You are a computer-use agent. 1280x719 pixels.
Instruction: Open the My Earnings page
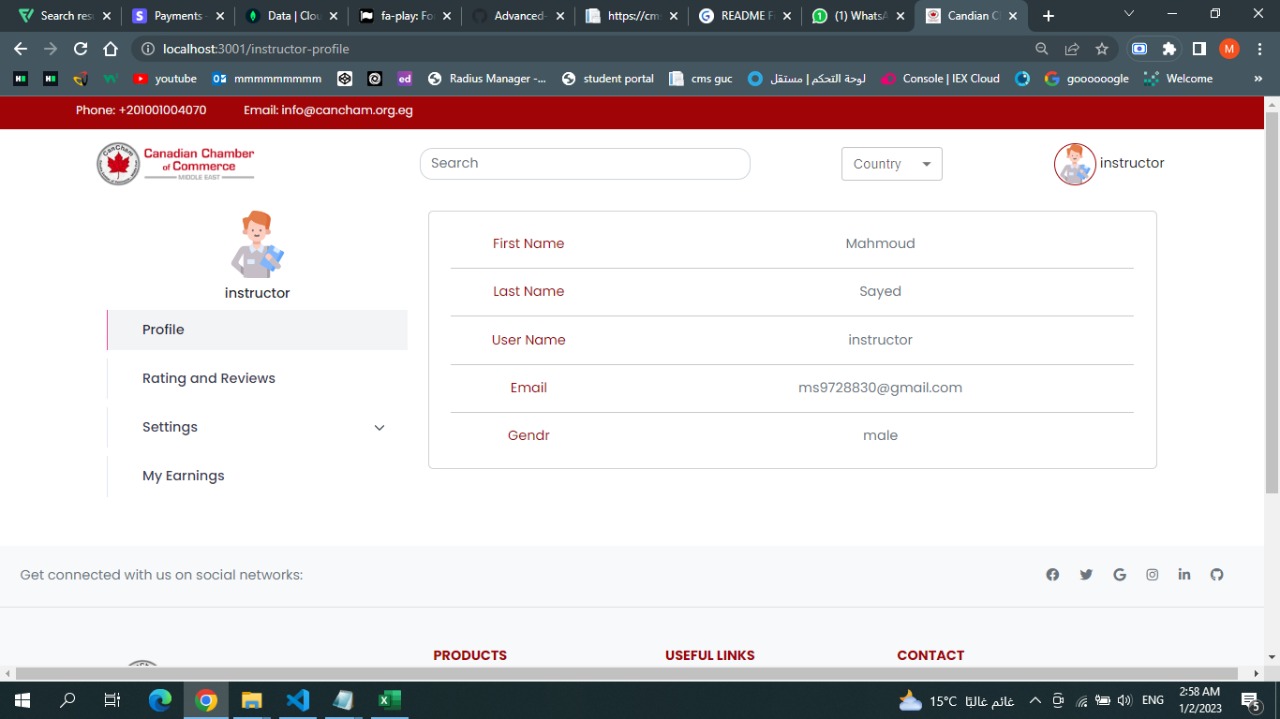click(x=183, y=475)
